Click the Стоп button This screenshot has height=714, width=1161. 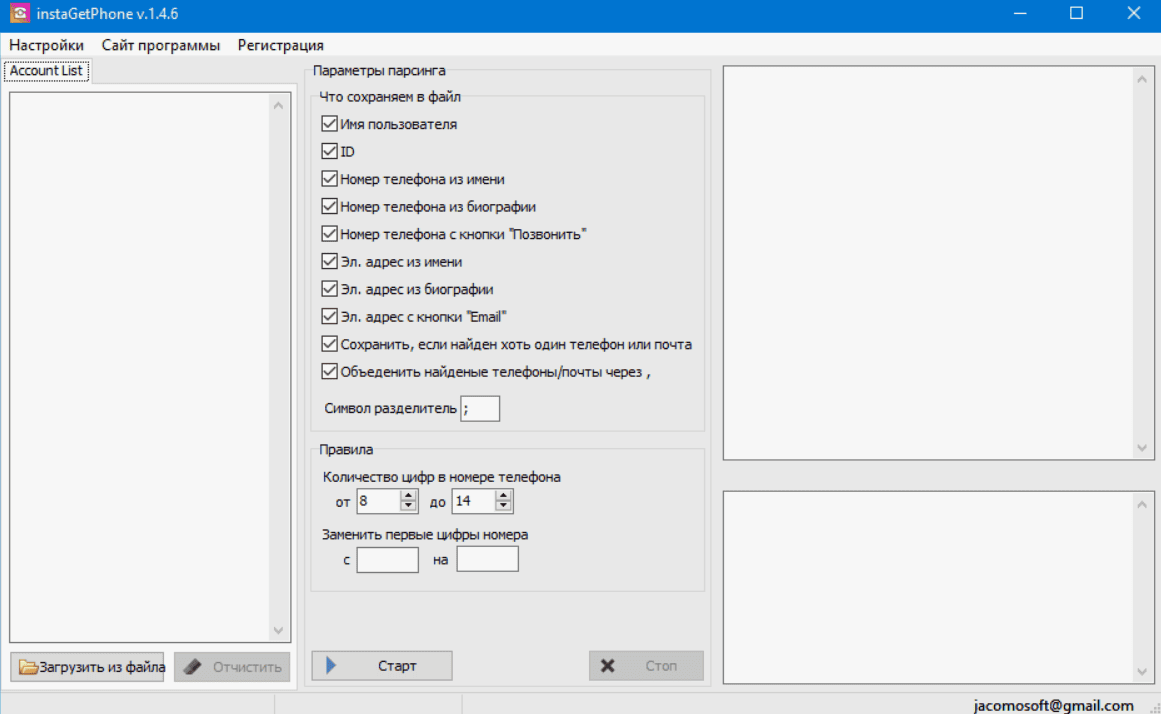646,665
